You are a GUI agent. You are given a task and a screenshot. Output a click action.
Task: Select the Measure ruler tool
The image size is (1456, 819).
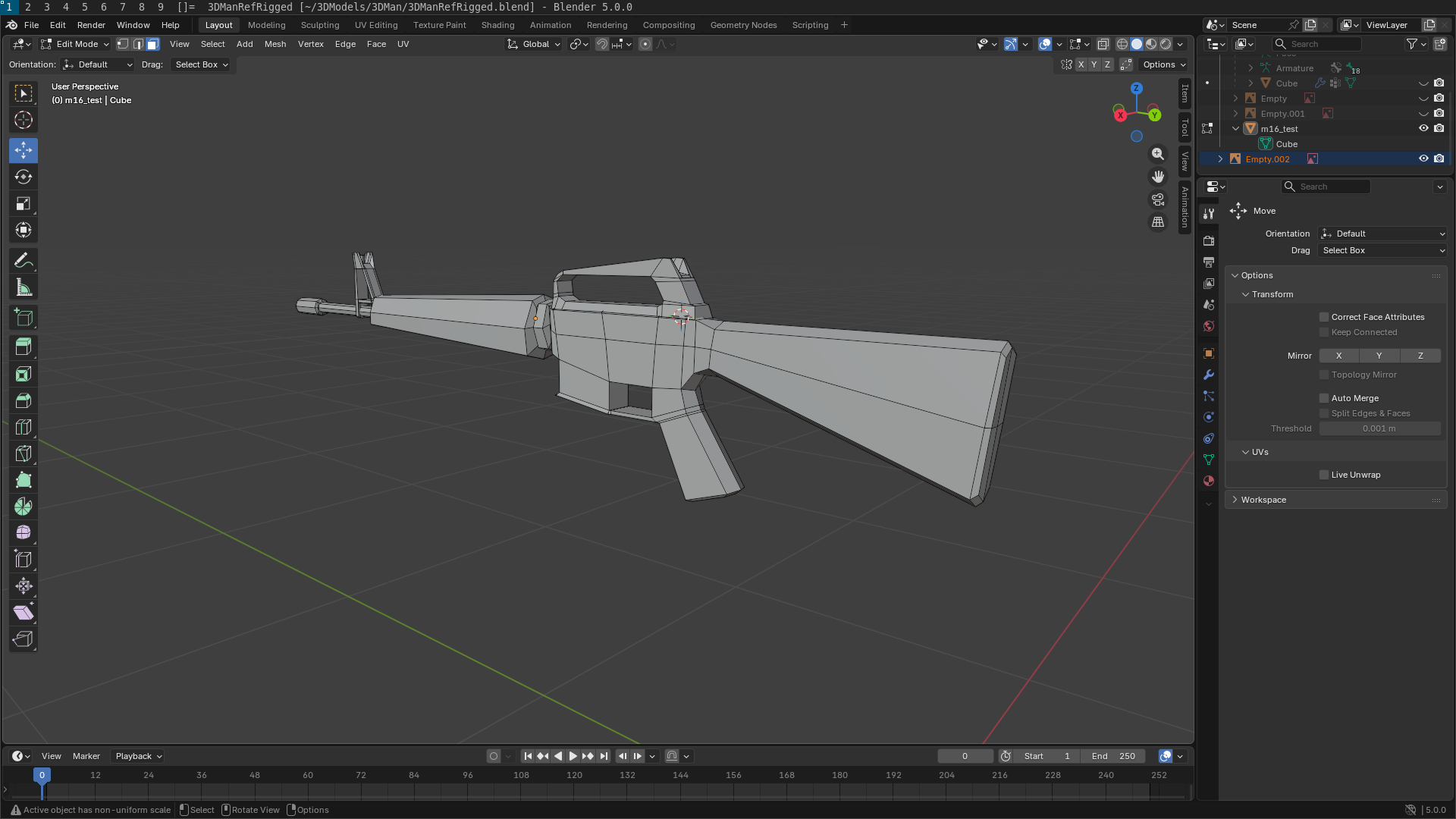[24, 287]
